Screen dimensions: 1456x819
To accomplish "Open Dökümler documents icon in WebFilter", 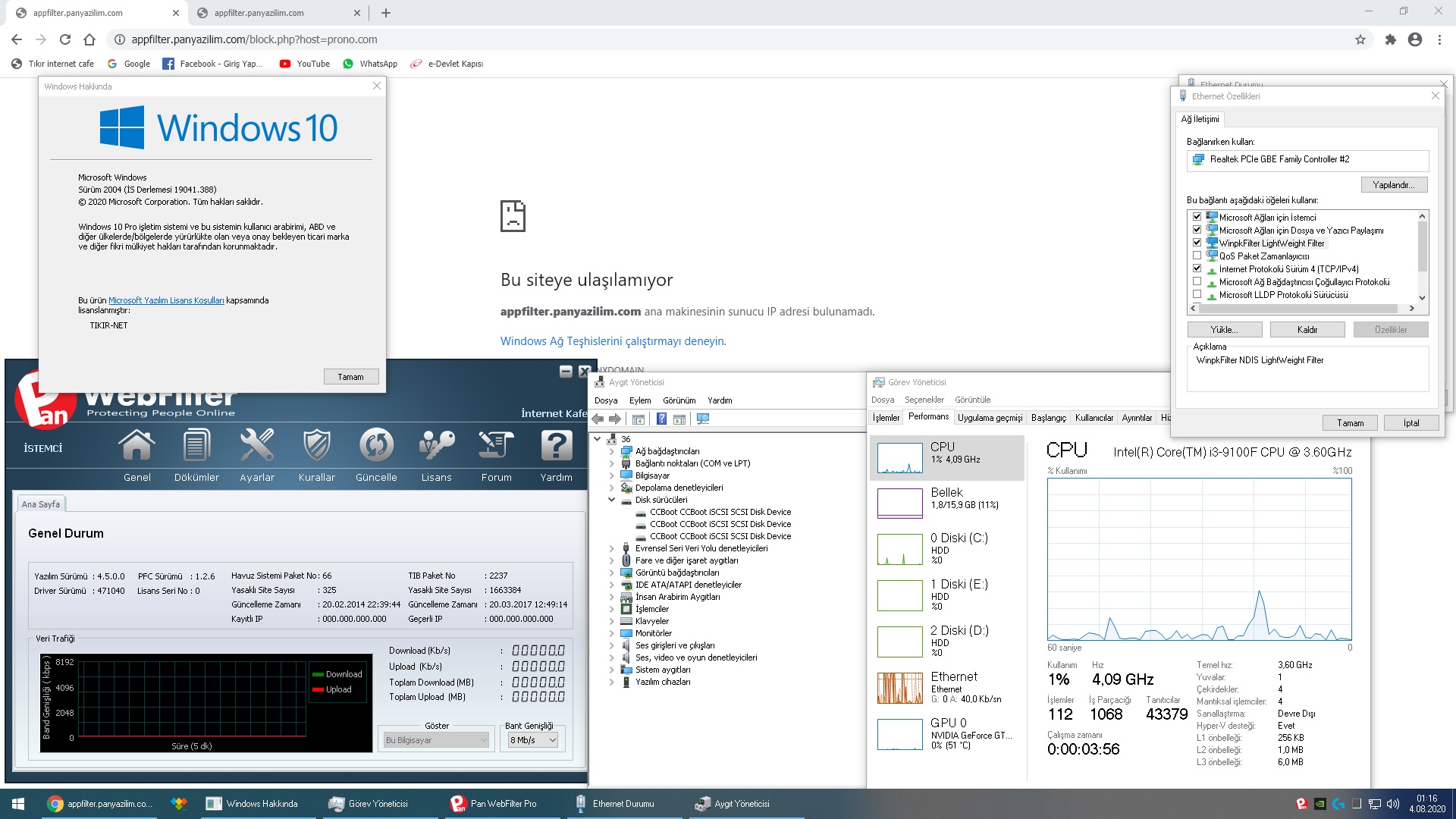I will click(x=196, y=446).
